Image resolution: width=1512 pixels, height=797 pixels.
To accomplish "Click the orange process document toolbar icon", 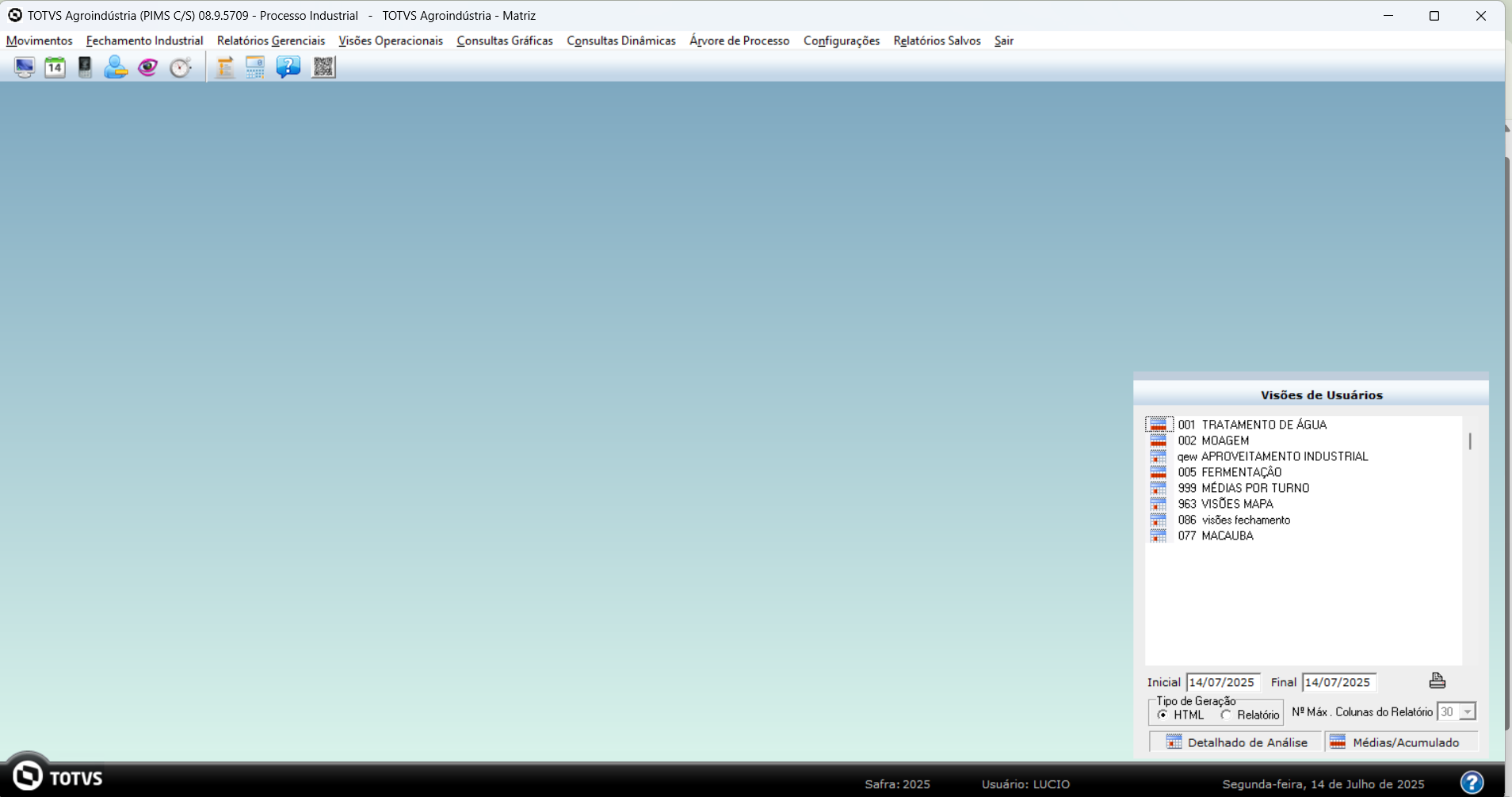I will (225, 67).
